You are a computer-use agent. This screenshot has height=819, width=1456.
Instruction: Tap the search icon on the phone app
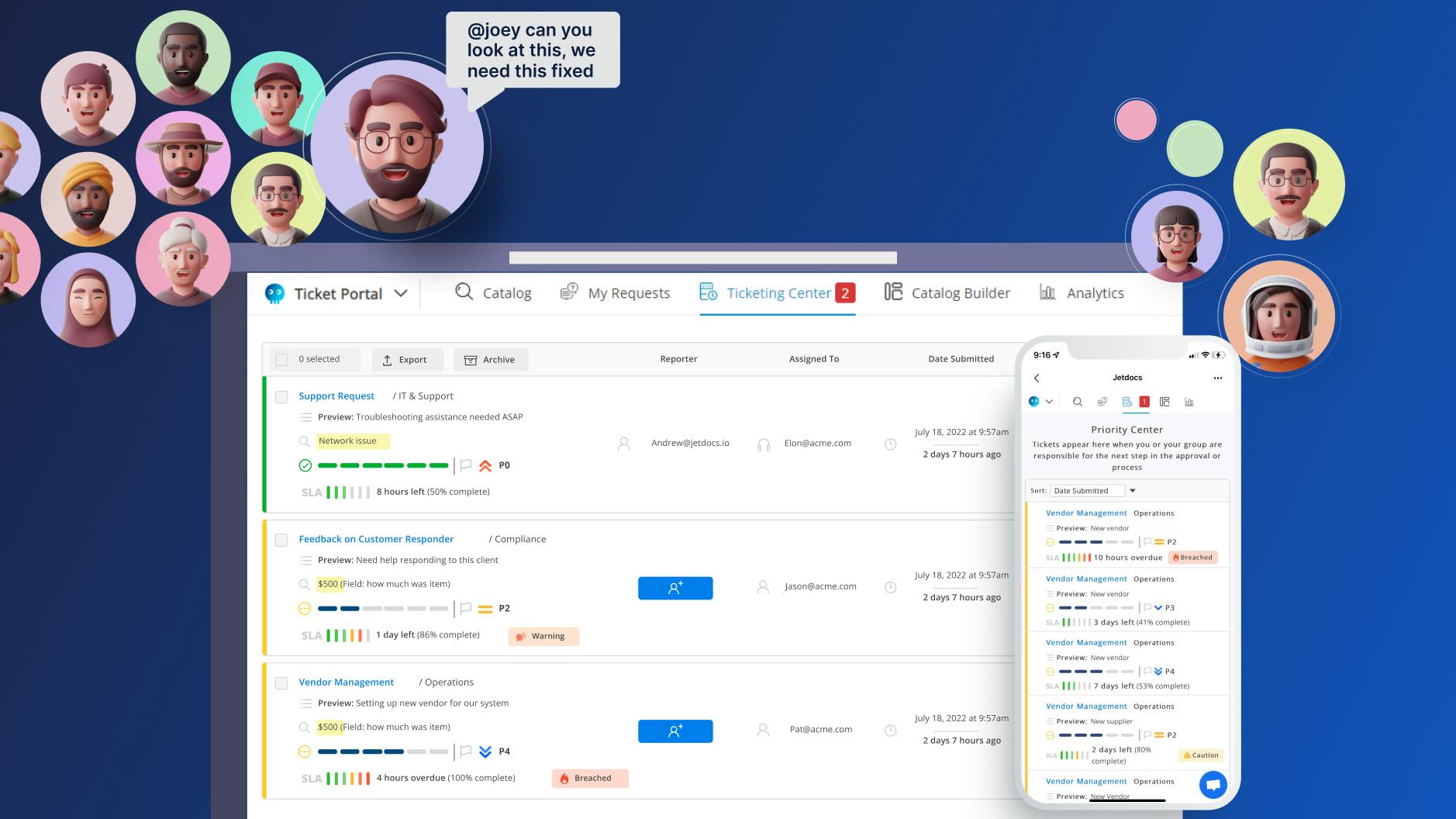(x=1078, y=402)
